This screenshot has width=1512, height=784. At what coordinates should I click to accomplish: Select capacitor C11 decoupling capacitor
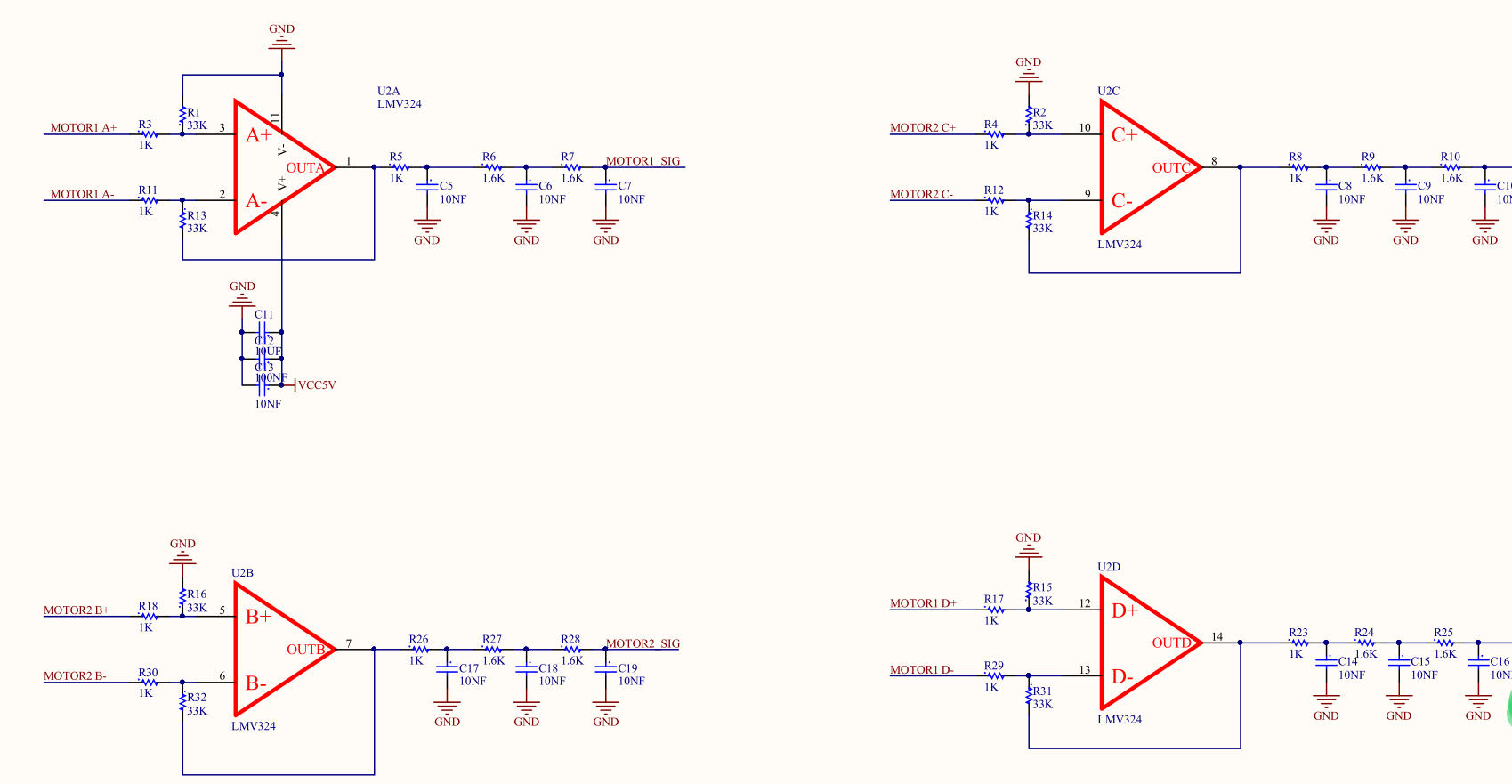(263, 332)
